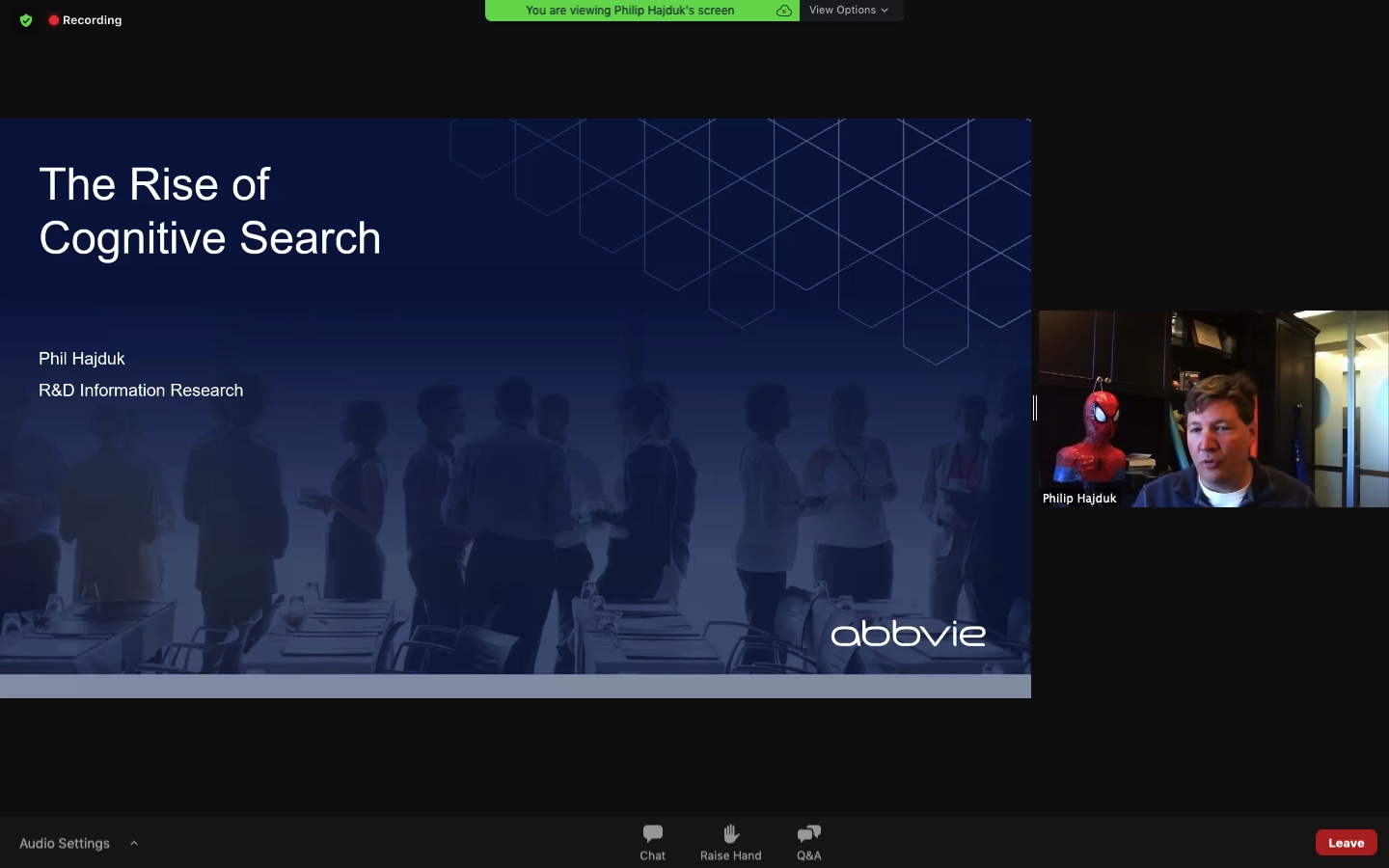The image size is (1389, 868).
Task: Expand the caret next to Audio Settings
Action: (134, 843)
